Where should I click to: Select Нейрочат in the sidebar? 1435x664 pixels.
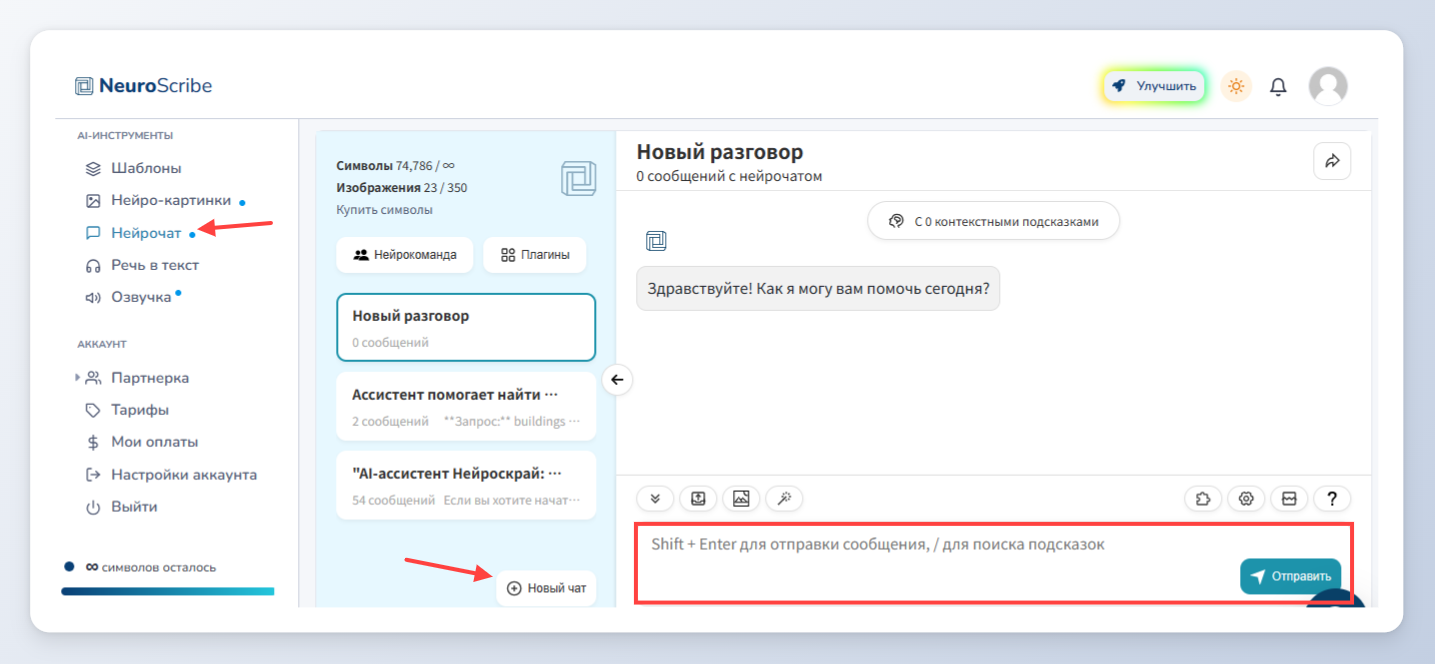(146, 233)
